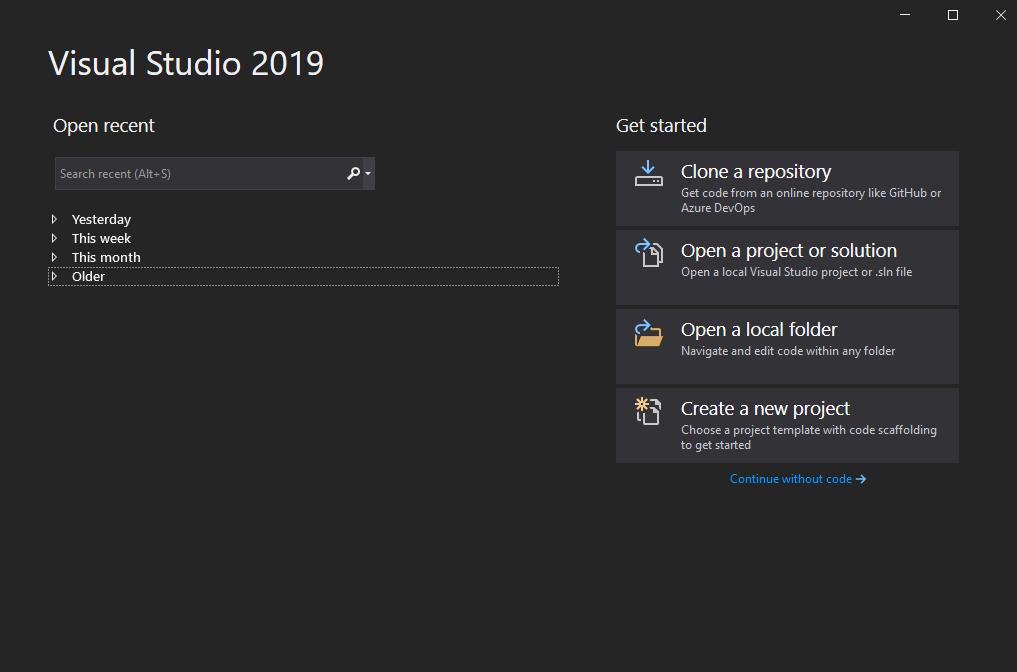Open the search options dropdown arrow
Screen dimensions: 1017x672
(368, 174)
